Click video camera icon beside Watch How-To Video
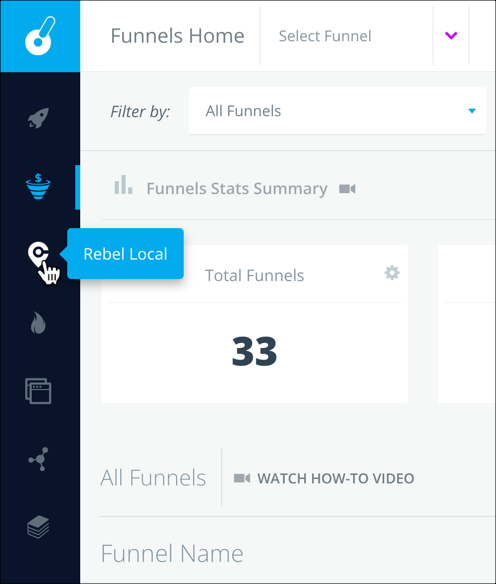496x584 pixels. point(242,478)
